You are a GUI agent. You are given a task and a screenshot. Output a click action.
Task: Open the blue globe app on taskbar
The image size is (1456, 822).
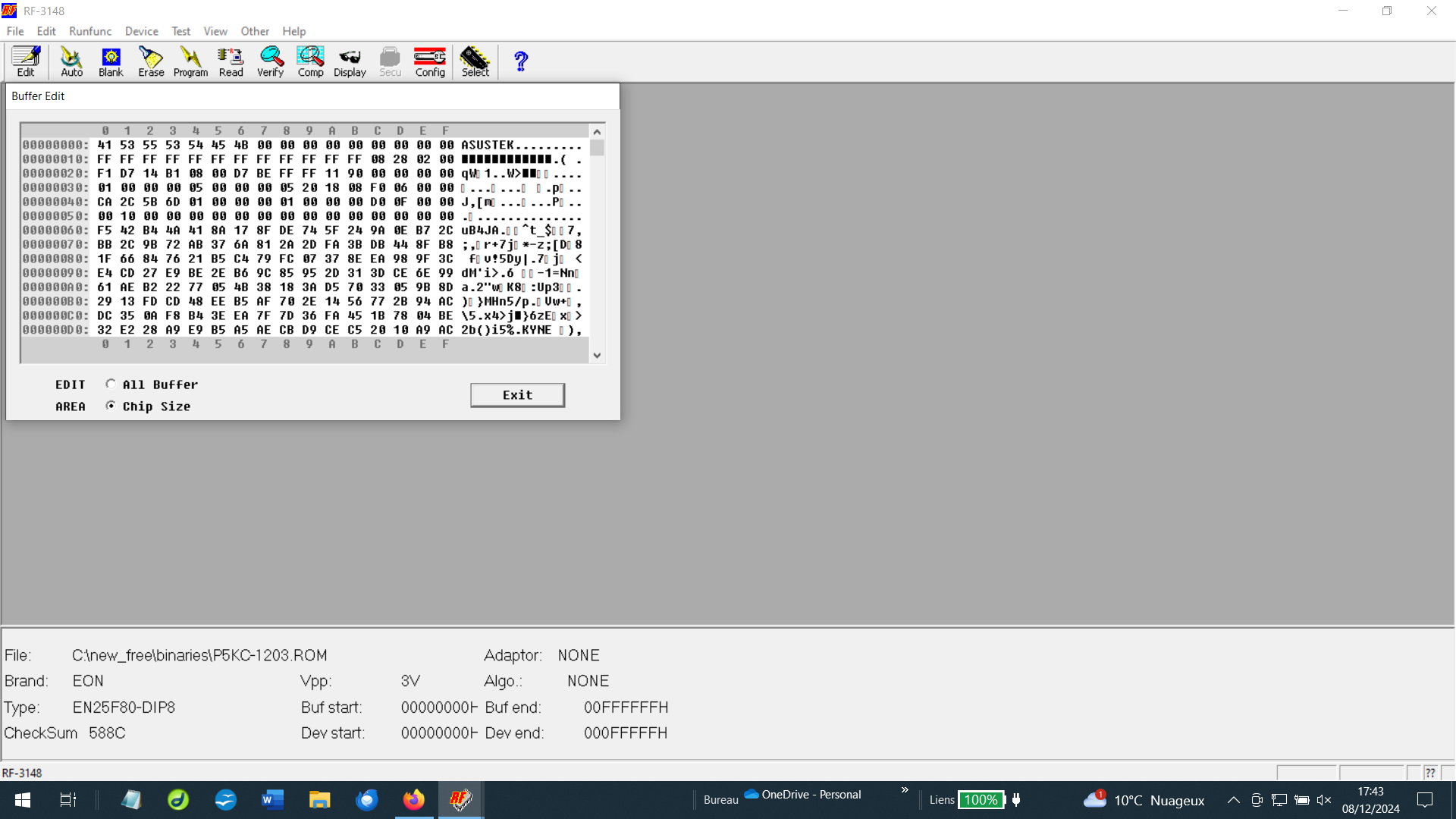coord(225,800)
